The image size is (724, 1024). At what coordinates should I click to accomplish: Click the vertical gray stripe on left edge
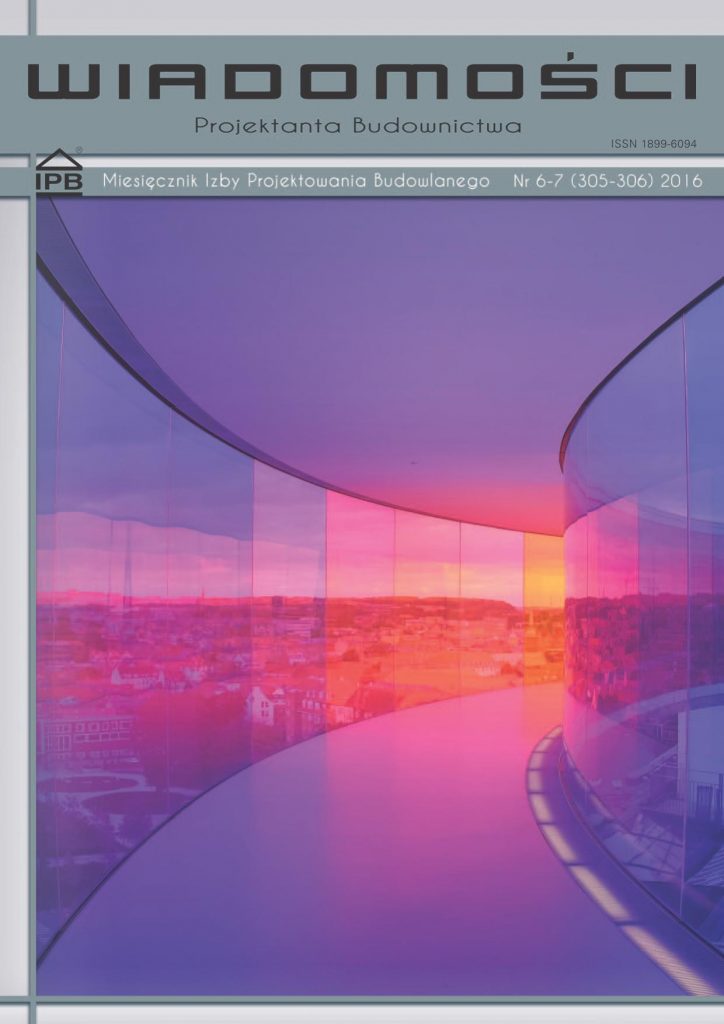[x=32, y=600]
